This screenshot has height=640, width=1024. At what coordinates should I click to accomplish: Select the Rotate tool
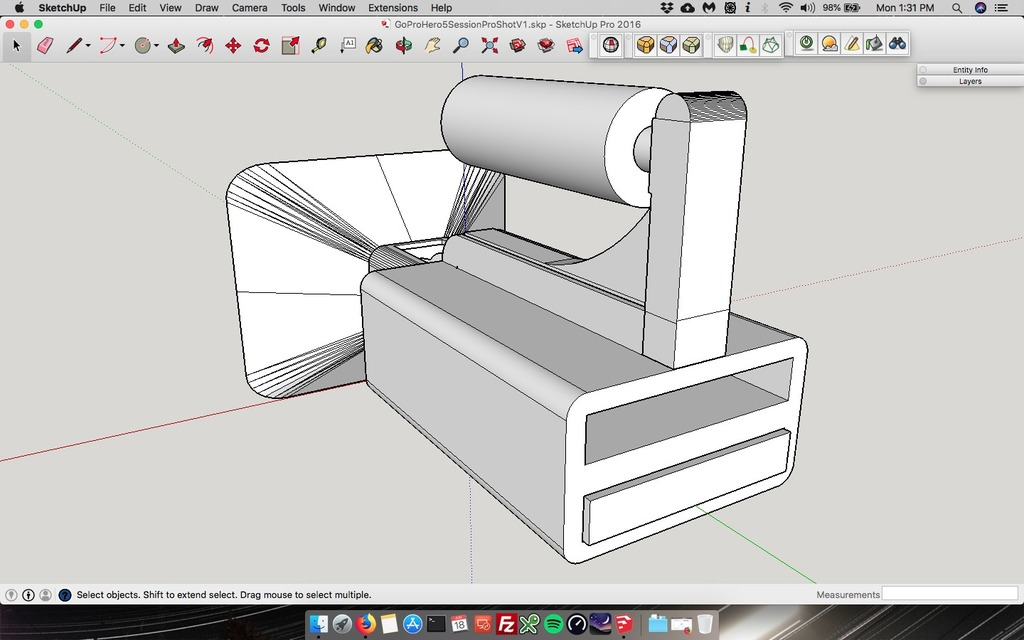coord(262,45)
